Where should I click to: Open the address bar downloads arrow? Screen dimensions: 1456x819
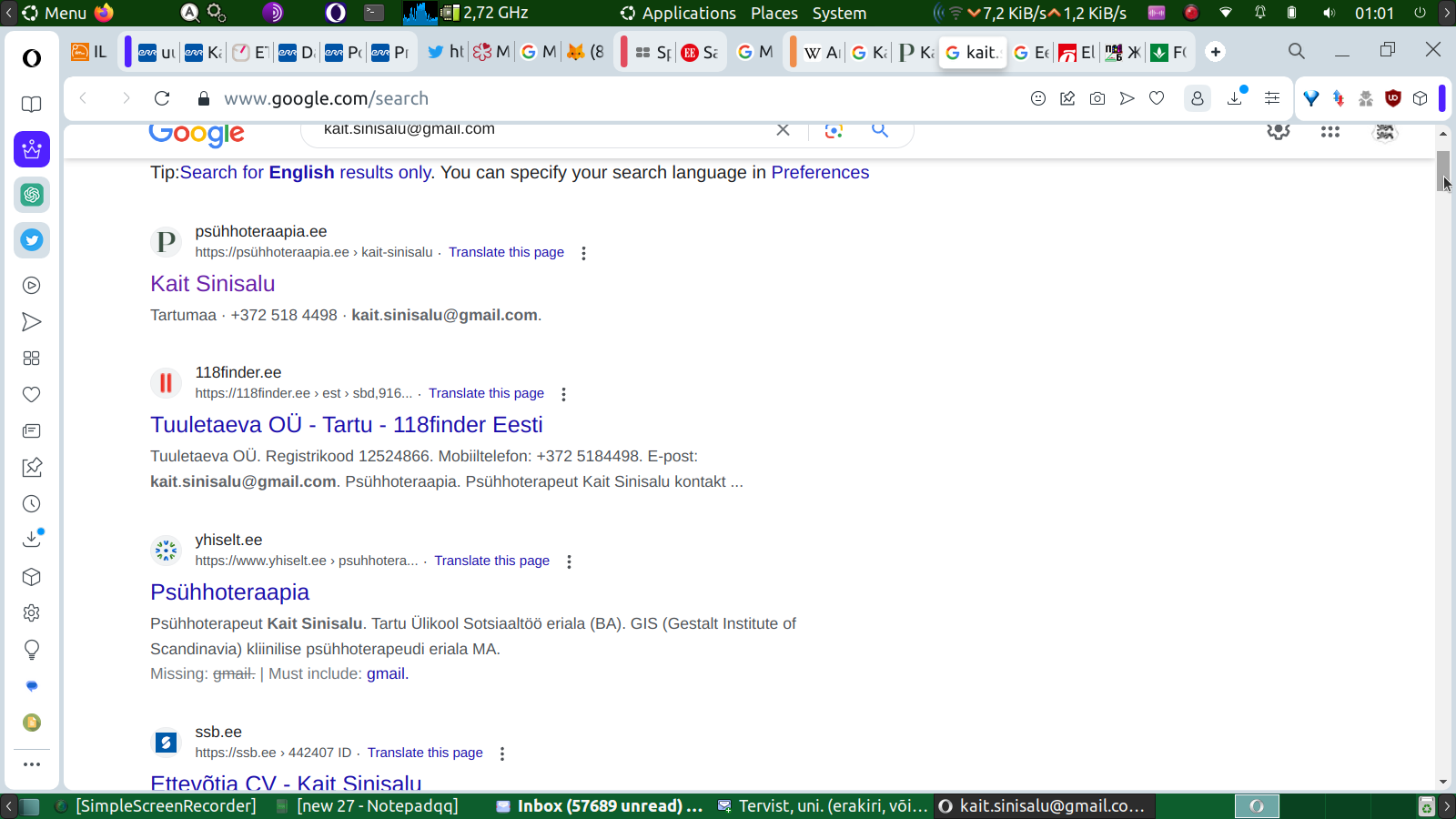1236,96
